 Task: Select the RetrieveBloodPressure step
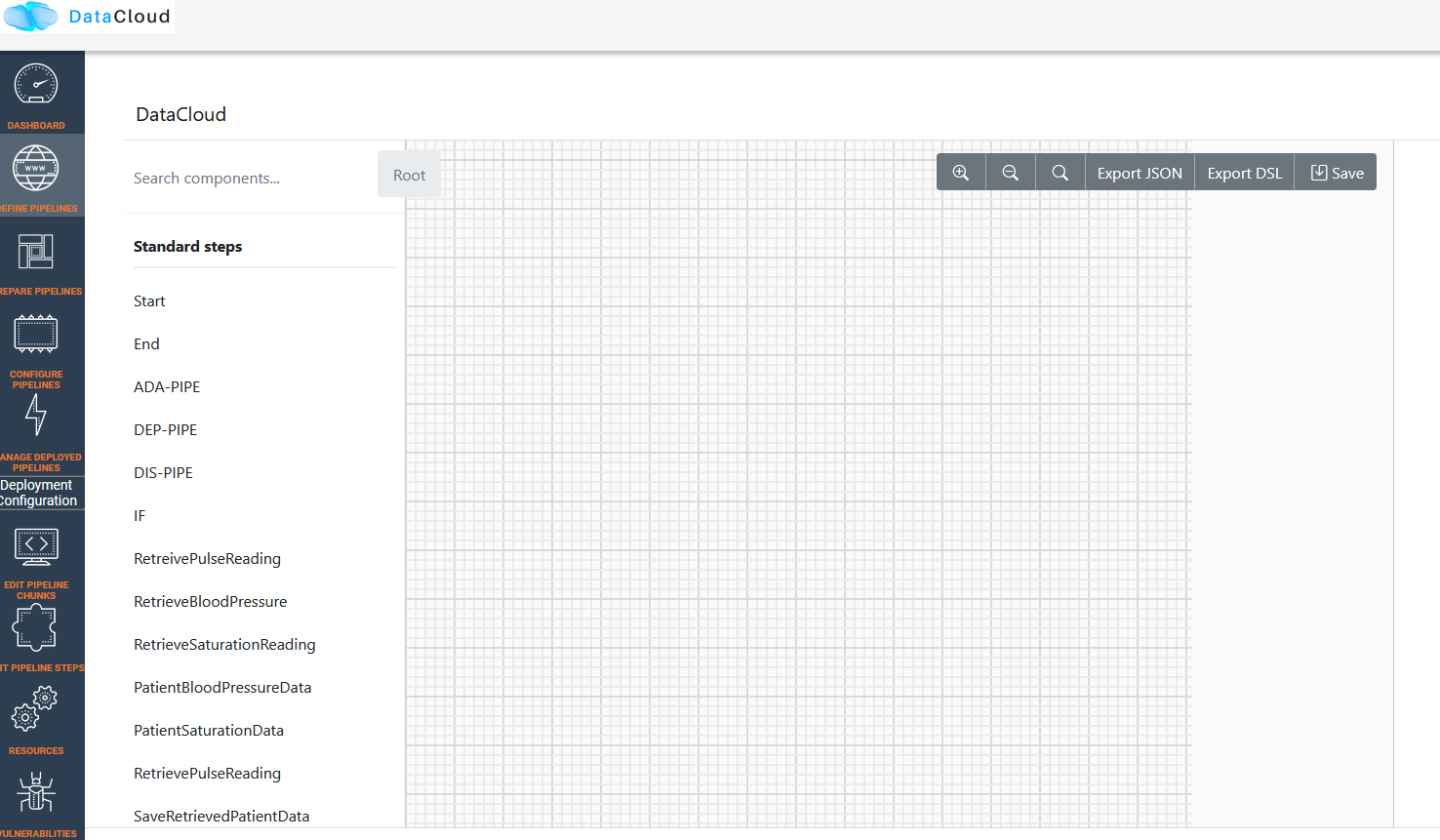[x=211, y=601]
